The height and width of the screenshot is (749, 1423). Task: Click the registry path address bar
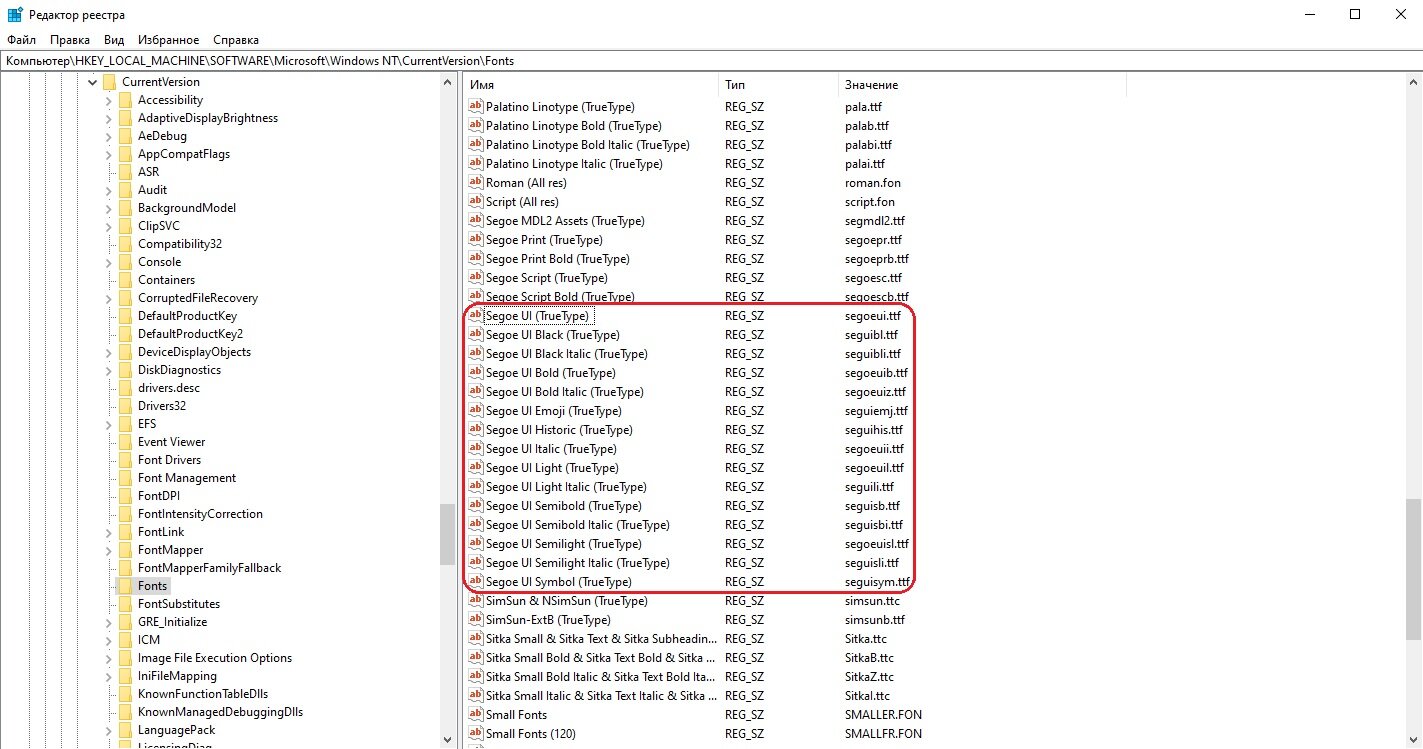(711, 61)
